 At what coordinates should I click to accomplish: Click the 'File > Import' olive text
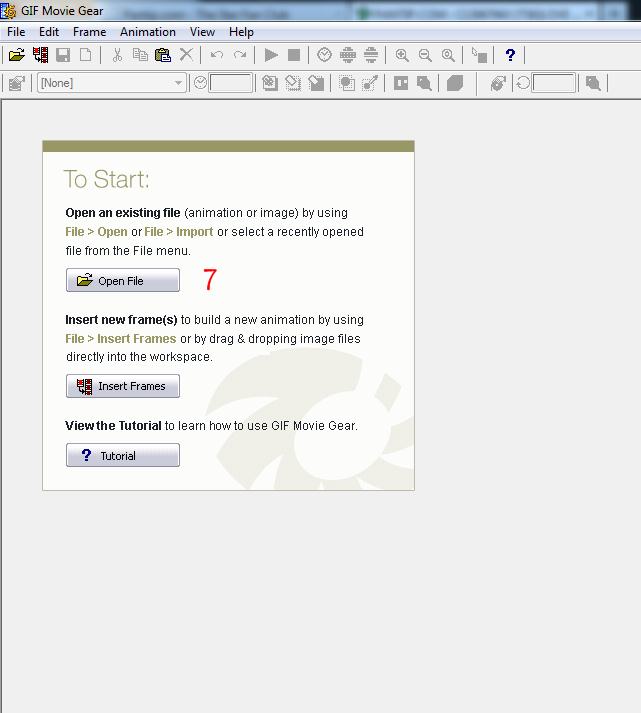point(179,232)
